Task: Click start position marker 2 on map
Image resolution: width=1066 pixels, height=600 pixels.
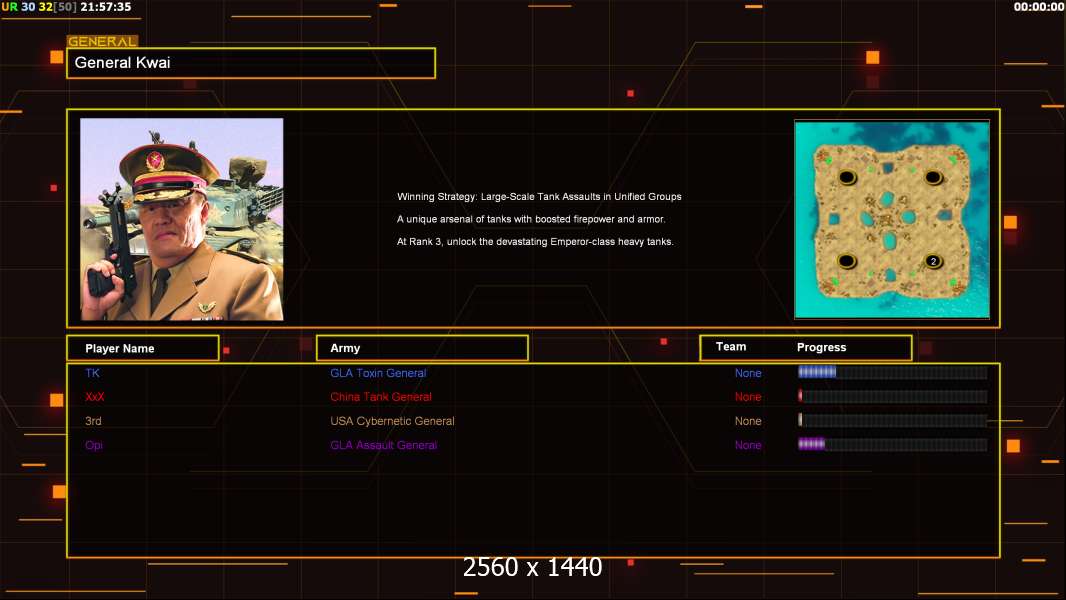Action: click(933, 261)
